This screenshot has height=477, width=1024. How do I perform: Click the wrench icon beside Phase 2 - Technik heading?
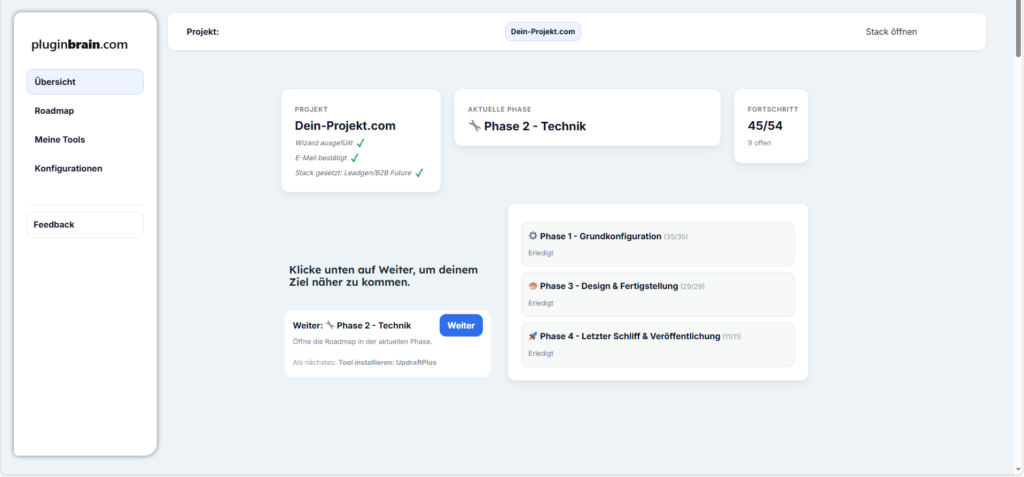pyautogui.click(x=474, y=126)
